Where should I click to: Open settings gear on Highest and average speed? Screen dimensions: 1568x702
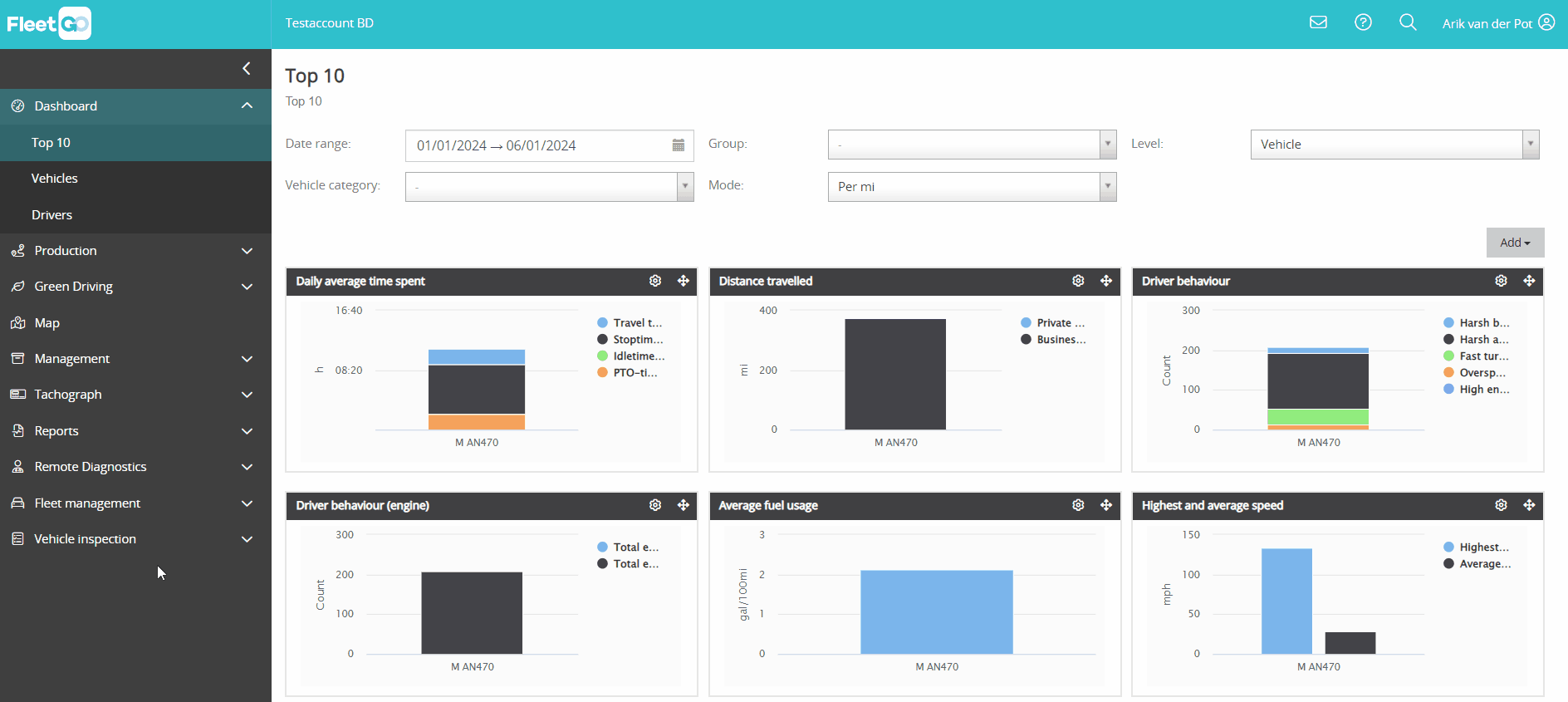1501,505
